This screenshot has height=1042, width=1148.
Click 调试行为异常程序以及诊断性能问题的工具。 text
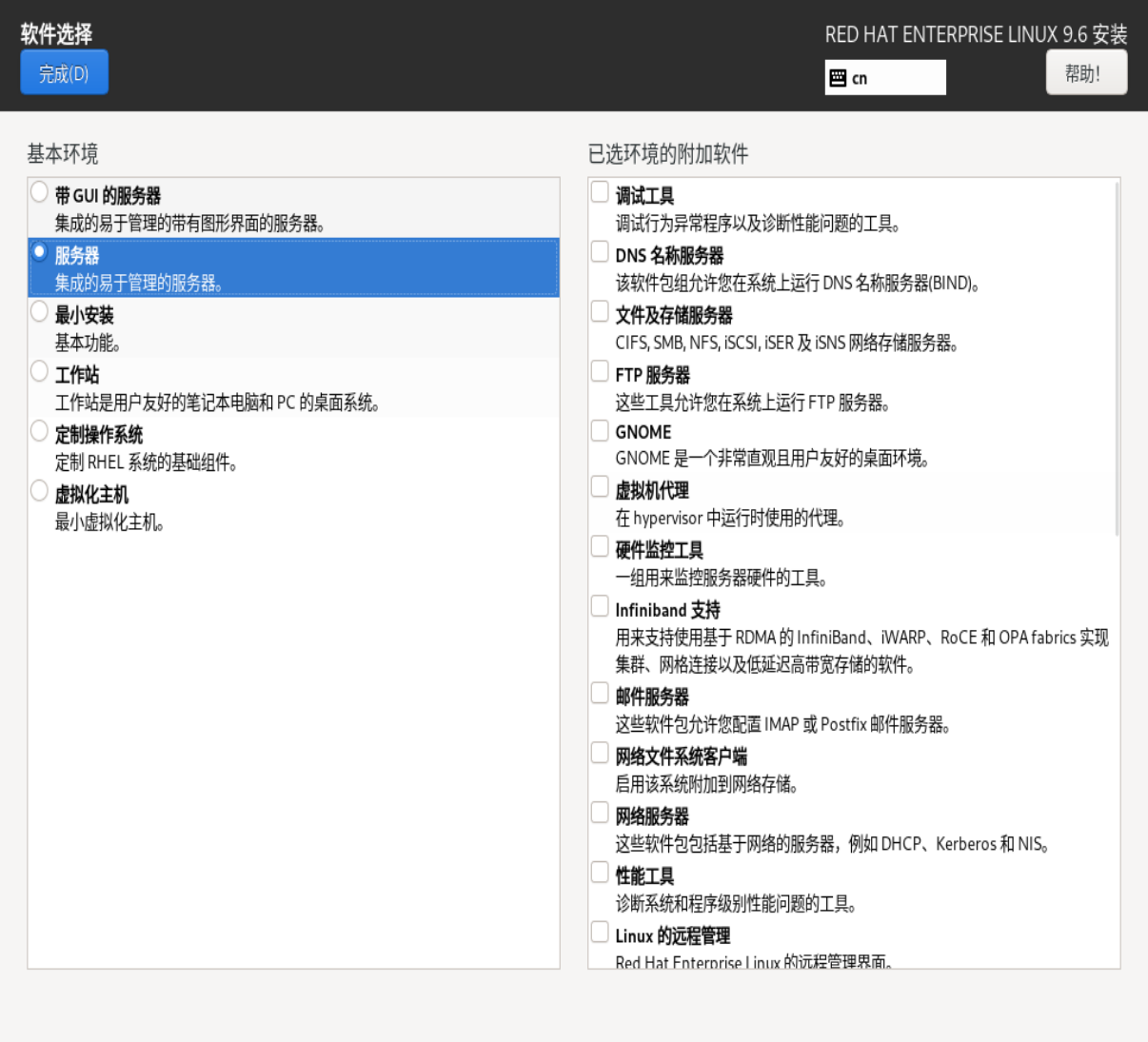(759, 224)
